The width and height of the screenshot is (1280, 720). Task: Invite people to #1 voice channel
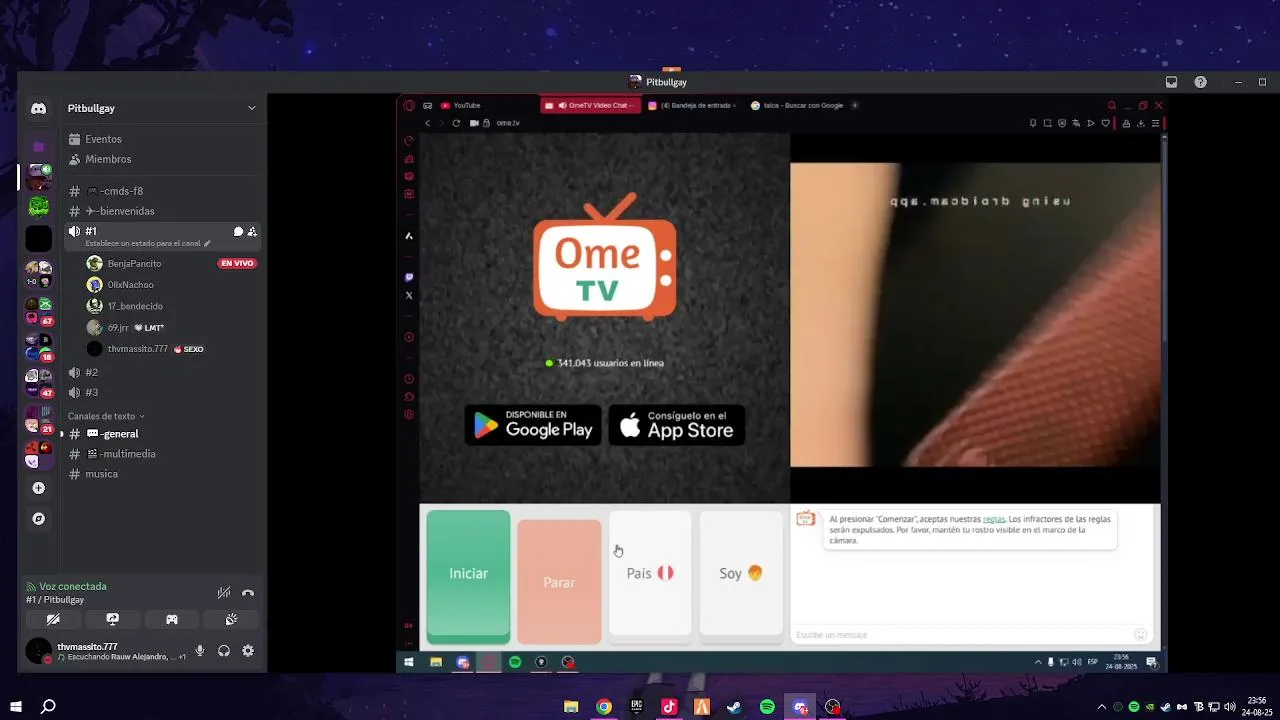pyautogui.click(x=252, y=231)
